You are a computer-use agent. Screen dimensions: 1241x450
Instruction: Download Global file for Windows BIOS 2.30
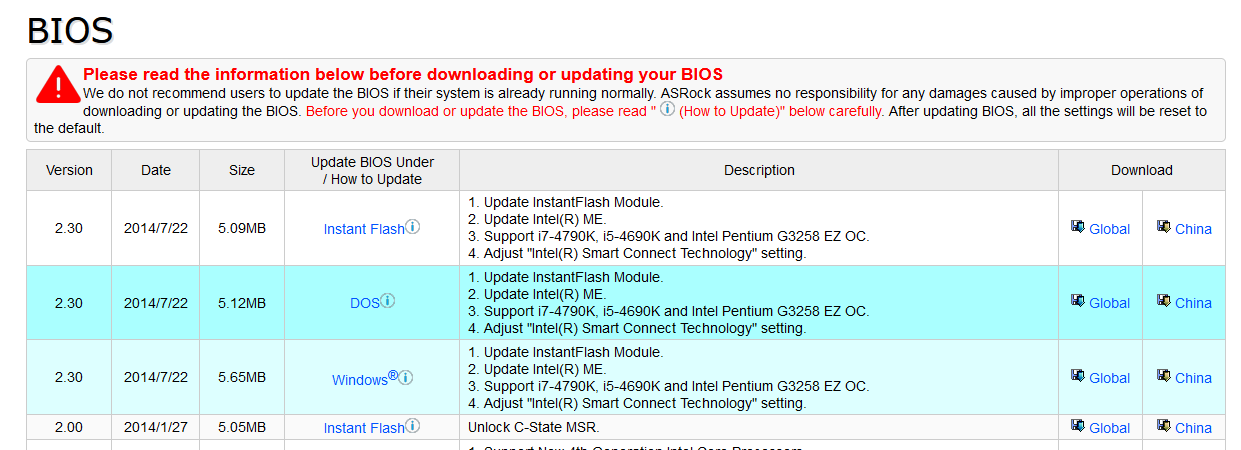pyautogui.click(x=1109, y=378)
